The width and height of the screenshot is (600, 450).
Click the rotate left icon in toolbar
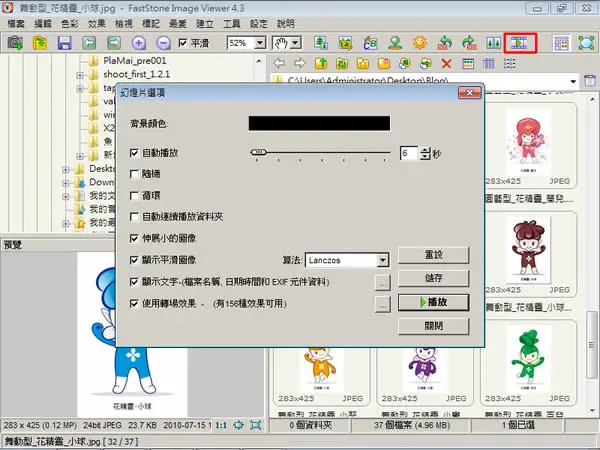point(445,43)
